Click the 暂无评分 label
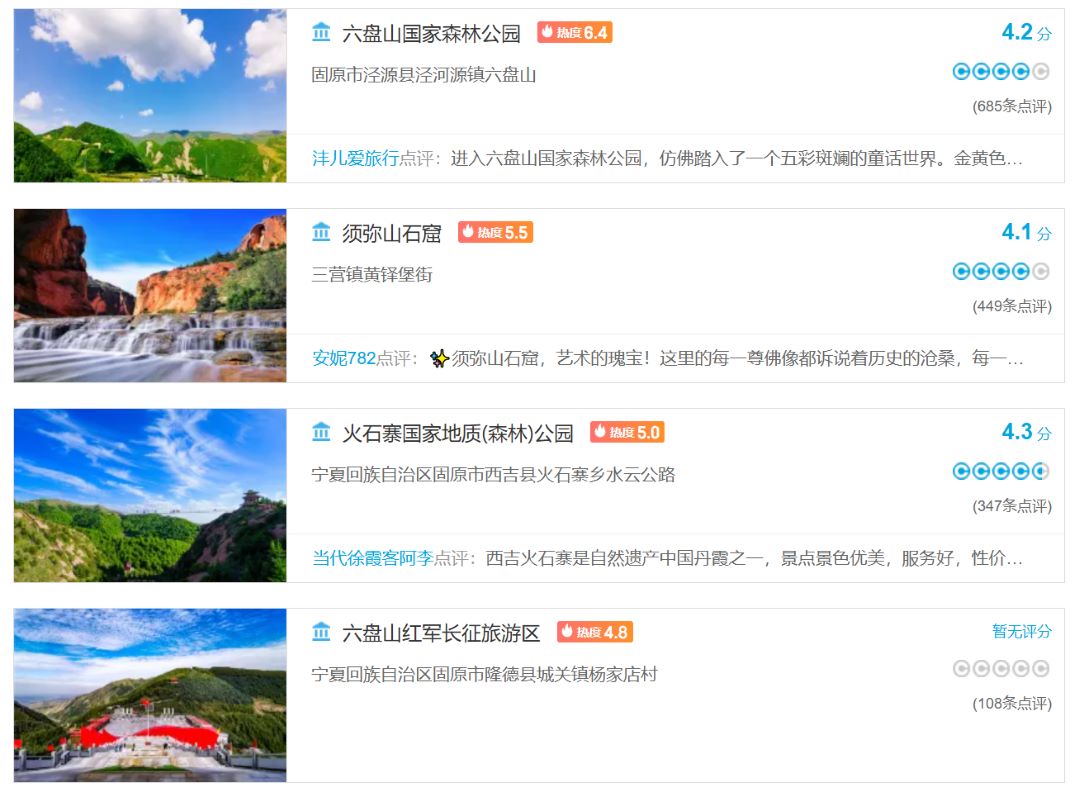 coord(1021,631)
